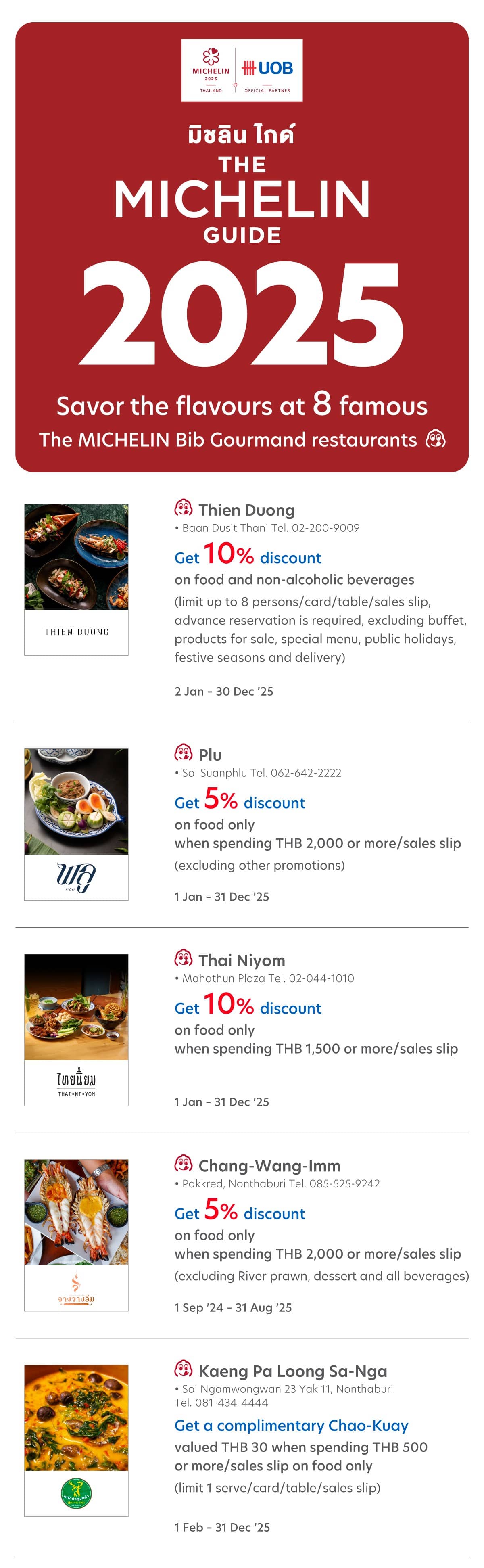
Task: Click the Thien Duong restaurant name
Action: pos(246,510)
